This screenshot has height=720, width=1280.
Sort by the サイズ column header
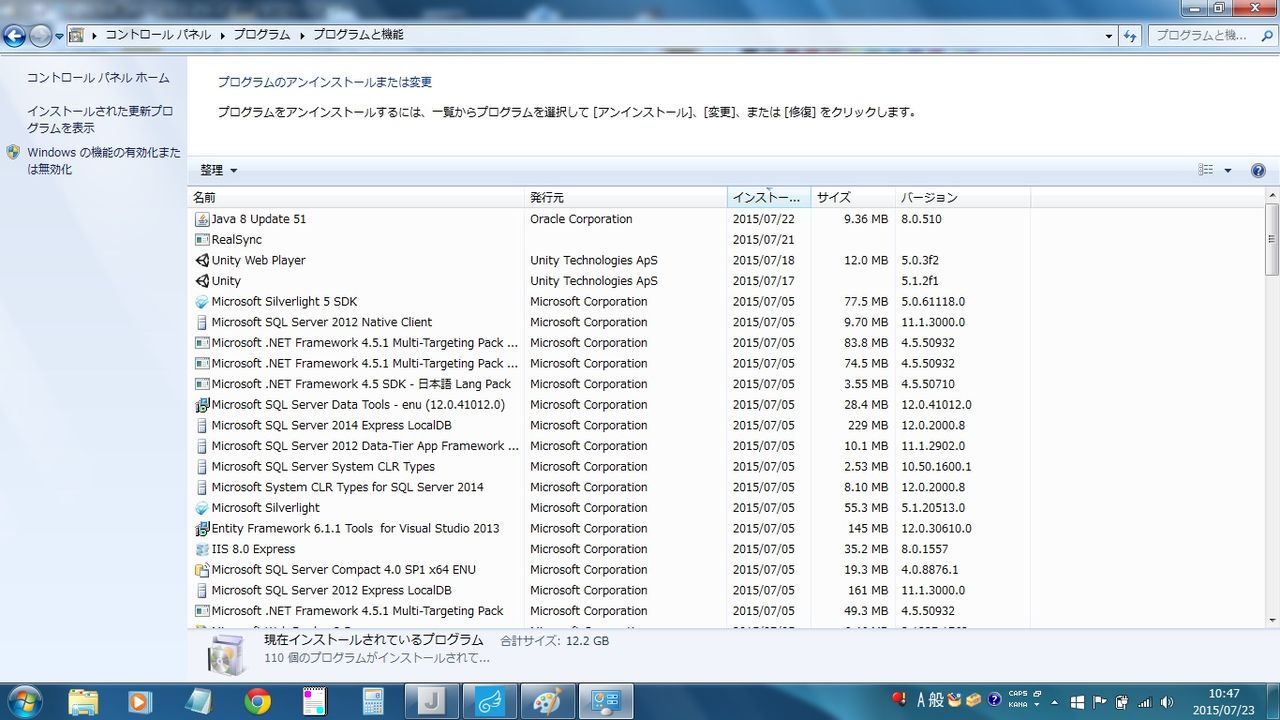853,198
